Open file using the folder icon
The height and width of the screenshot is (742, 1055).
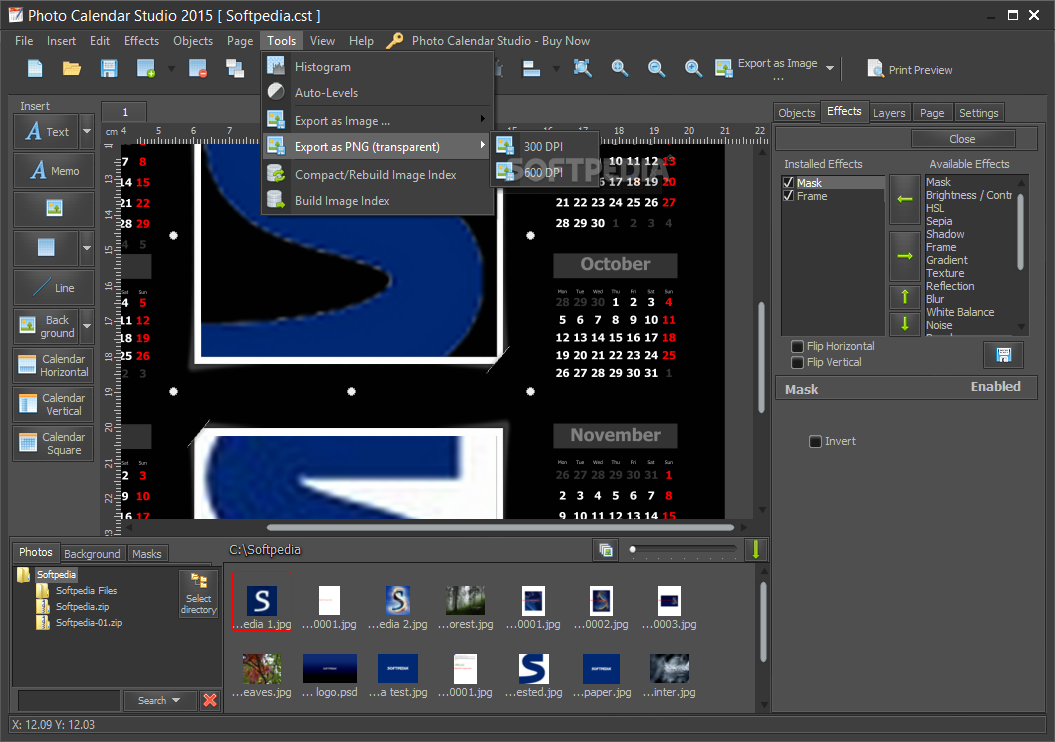click(x=72, y=69)
